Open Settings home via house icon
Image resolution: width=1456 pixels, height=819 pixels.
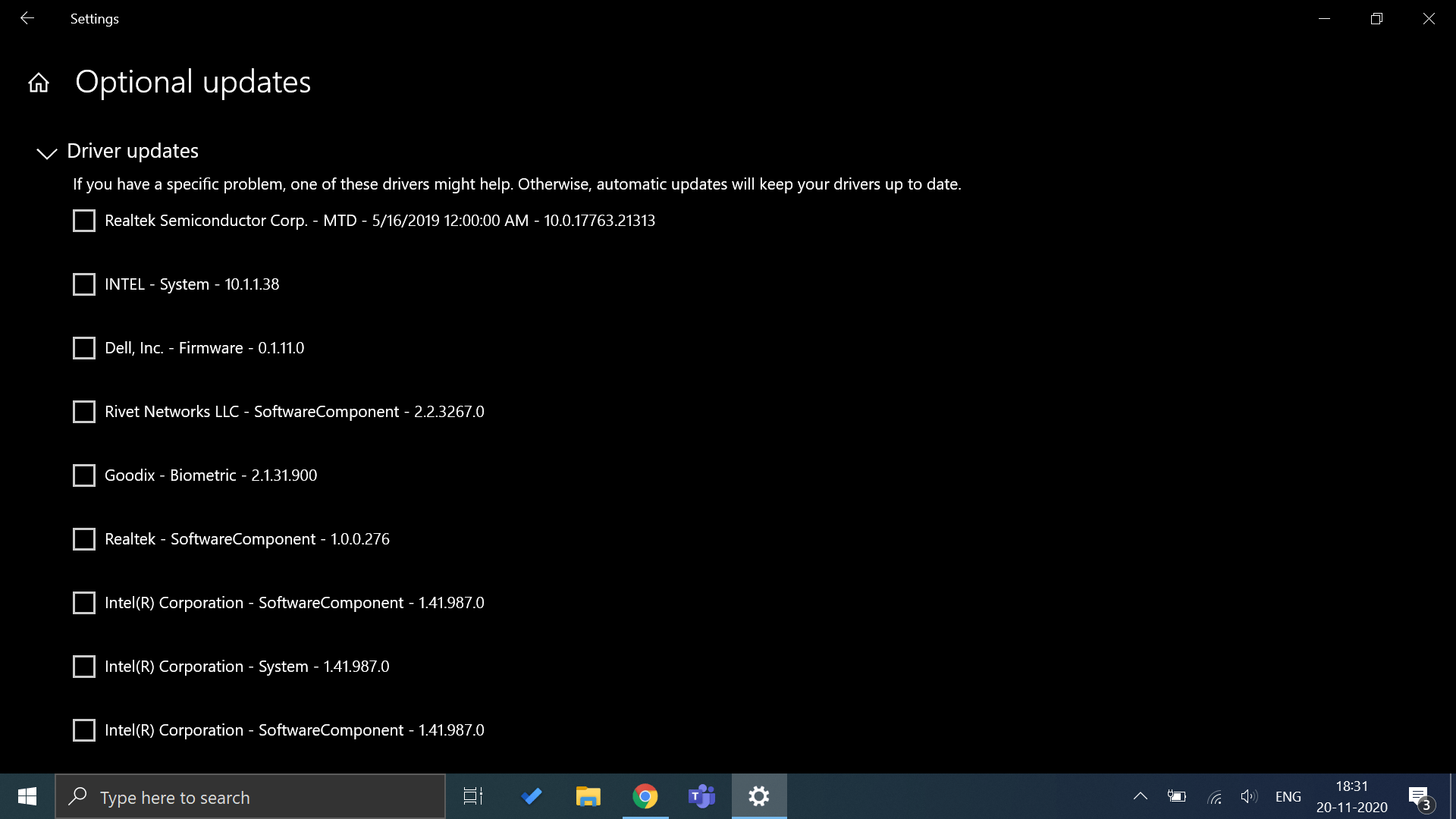39,83
